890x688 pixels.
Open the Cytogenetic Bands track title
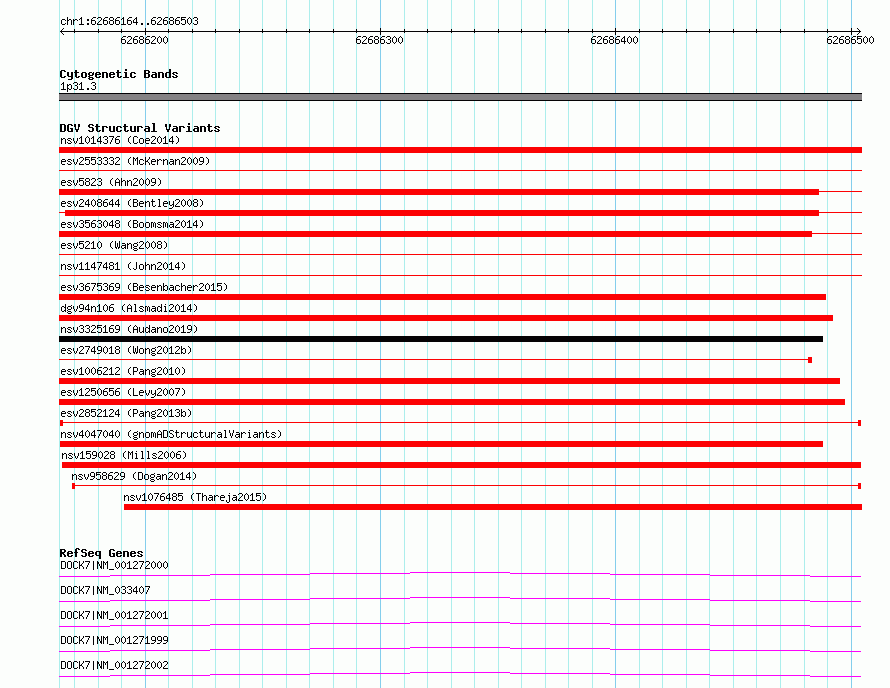tap(119, 74)
